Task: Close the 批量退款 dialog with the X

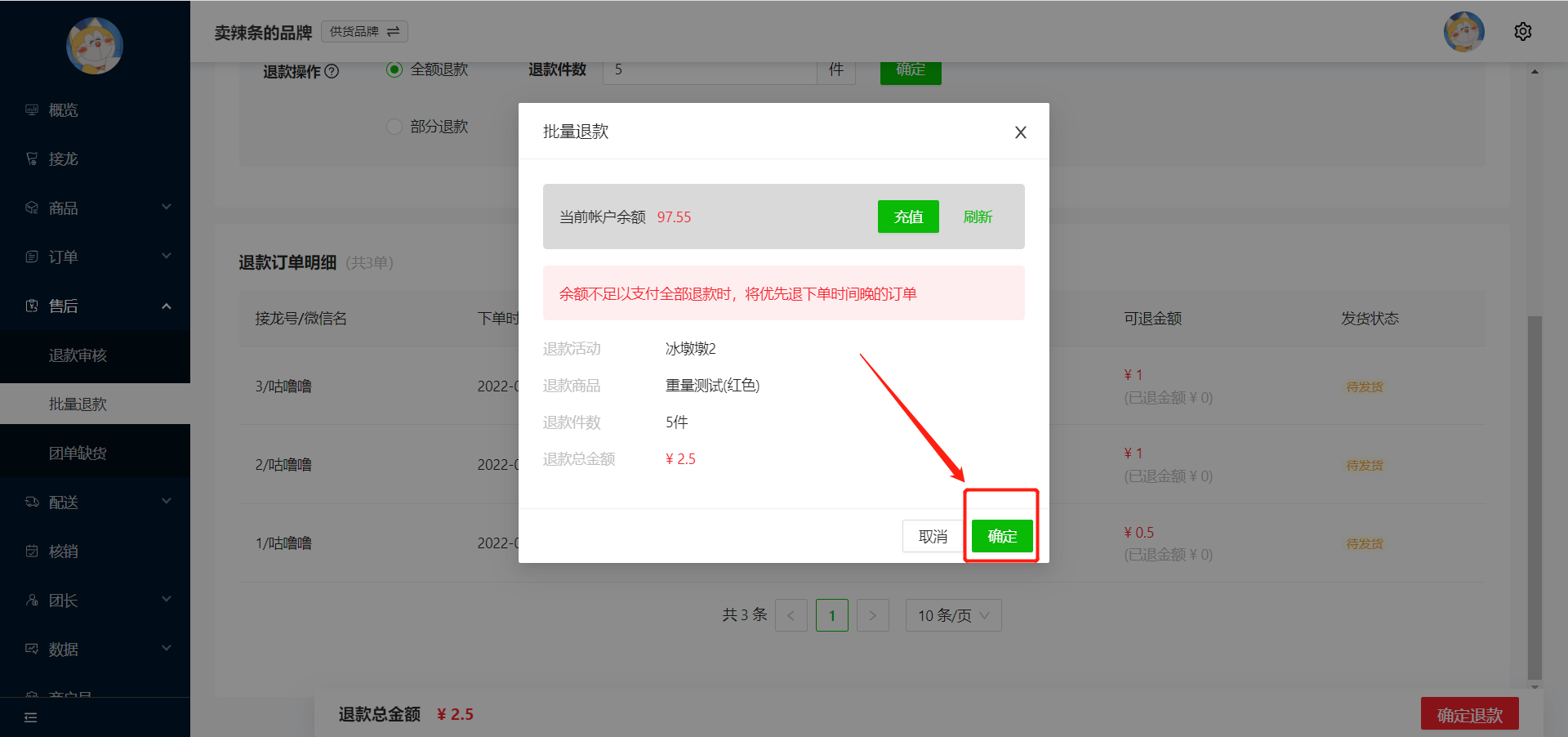Action: 1021,132
